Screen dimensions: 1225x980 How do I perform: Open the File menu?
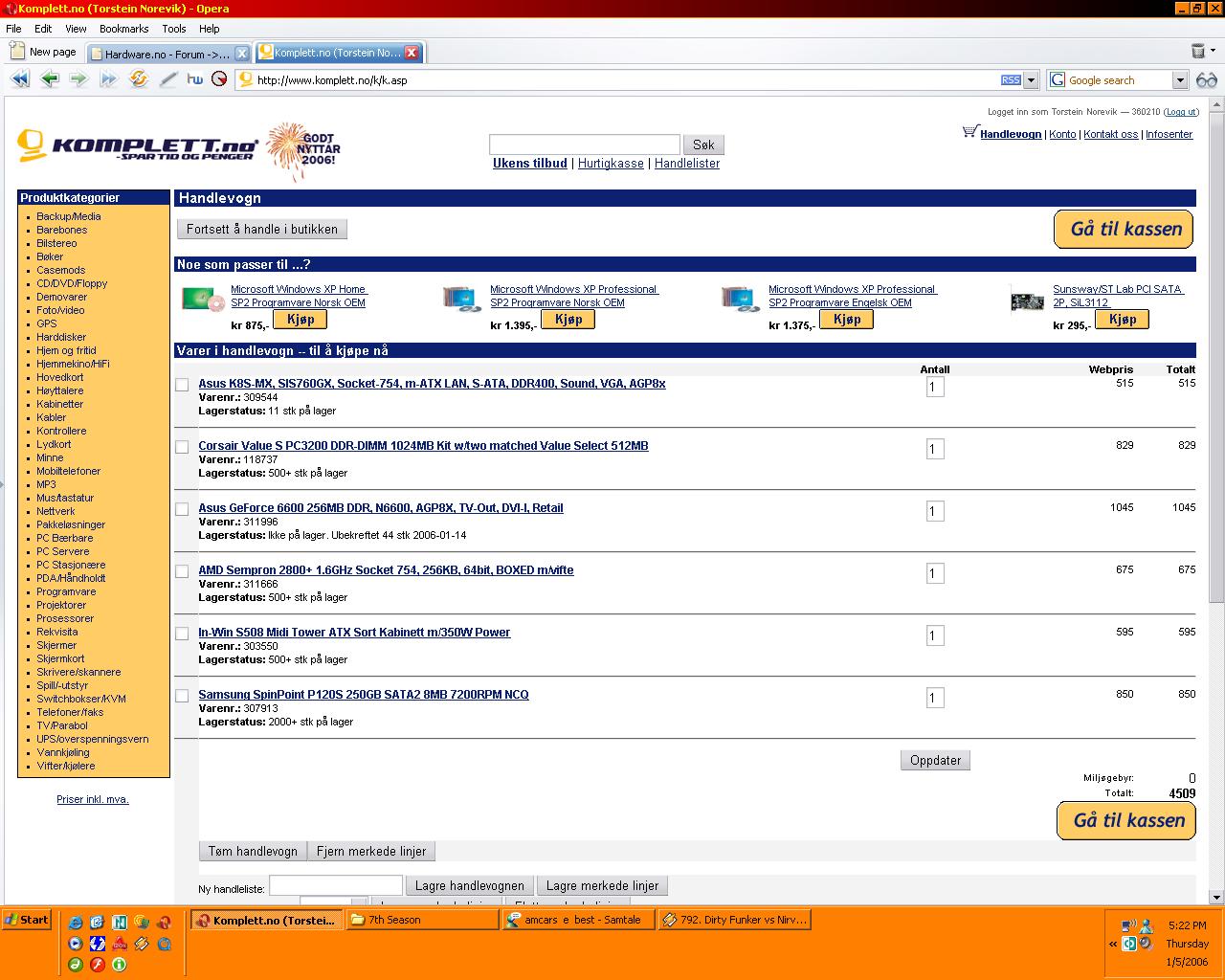(x=13, y=29)
